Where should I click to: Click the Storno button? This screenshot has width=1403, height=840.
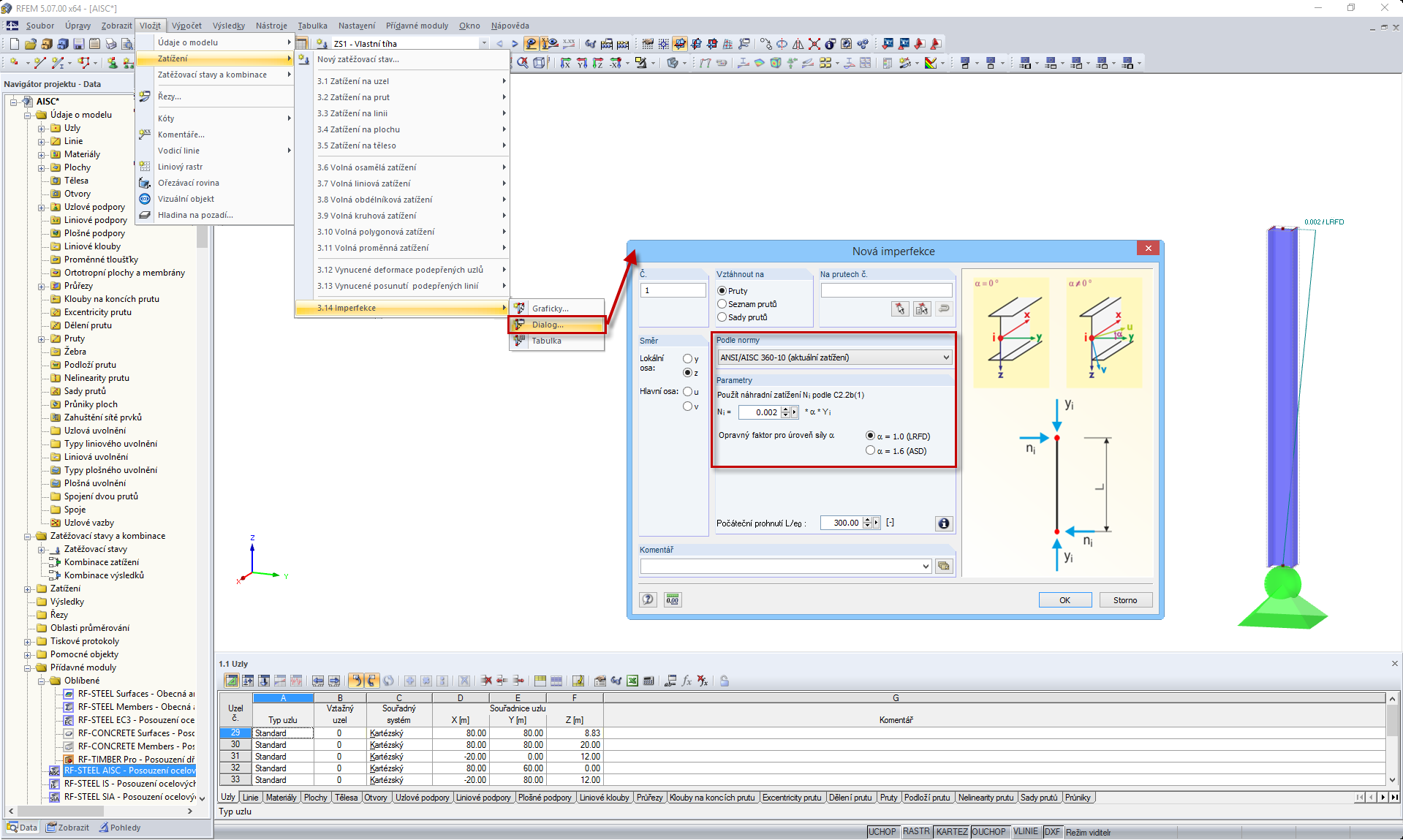(1125, 600)
